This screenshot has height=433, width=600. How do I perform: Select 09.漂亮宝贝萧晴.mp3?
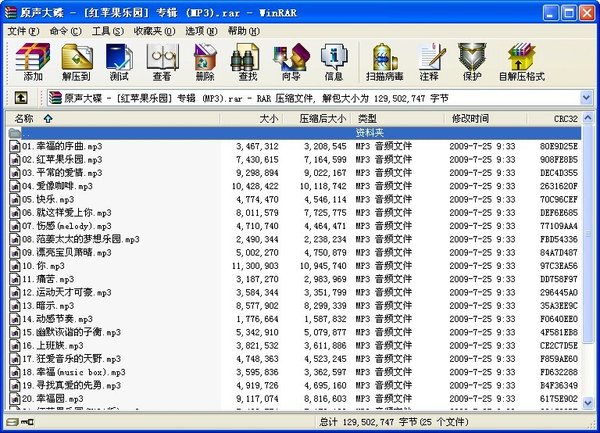point(294,252)
